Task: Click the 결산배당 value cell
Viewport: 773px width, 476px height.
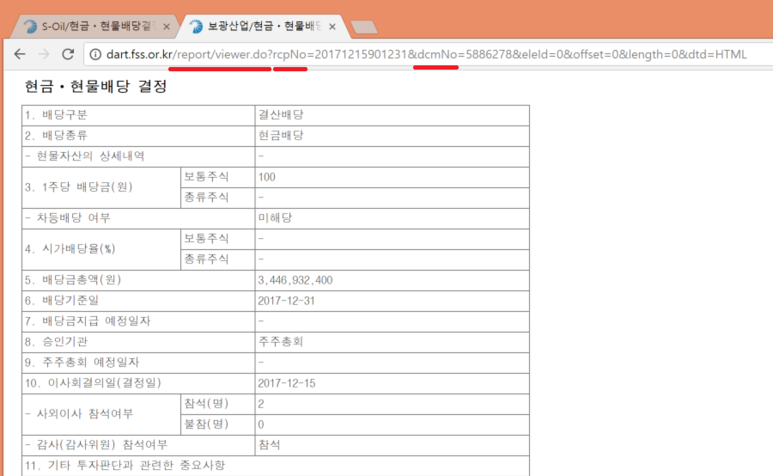Action: tap(392, 115)
